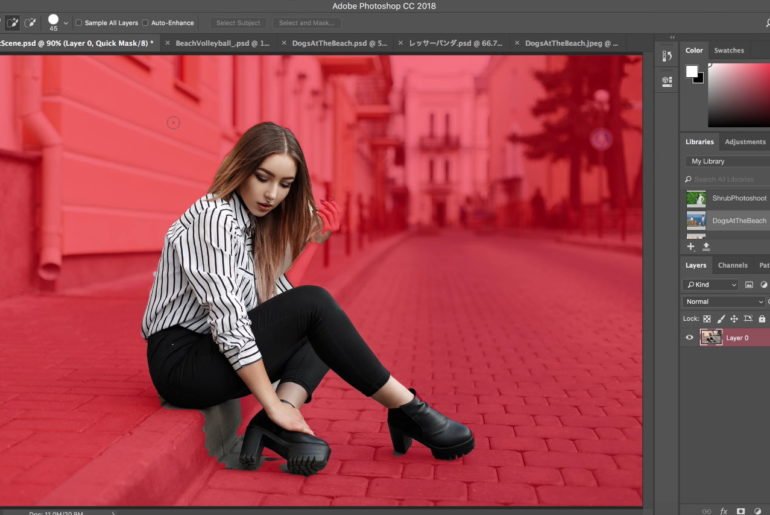Open the Normal blend mode dropdown
This screenshot has height=515, width=770.
coord(724,301)
